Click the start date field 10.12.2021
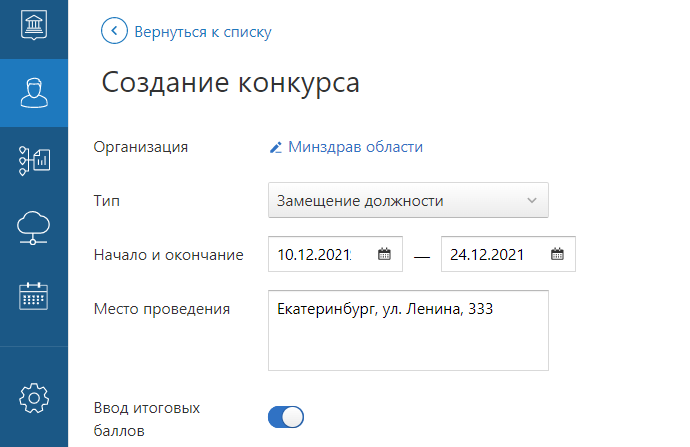The height and width of the screenshot is (447, 690). click(x=335, y=254)
